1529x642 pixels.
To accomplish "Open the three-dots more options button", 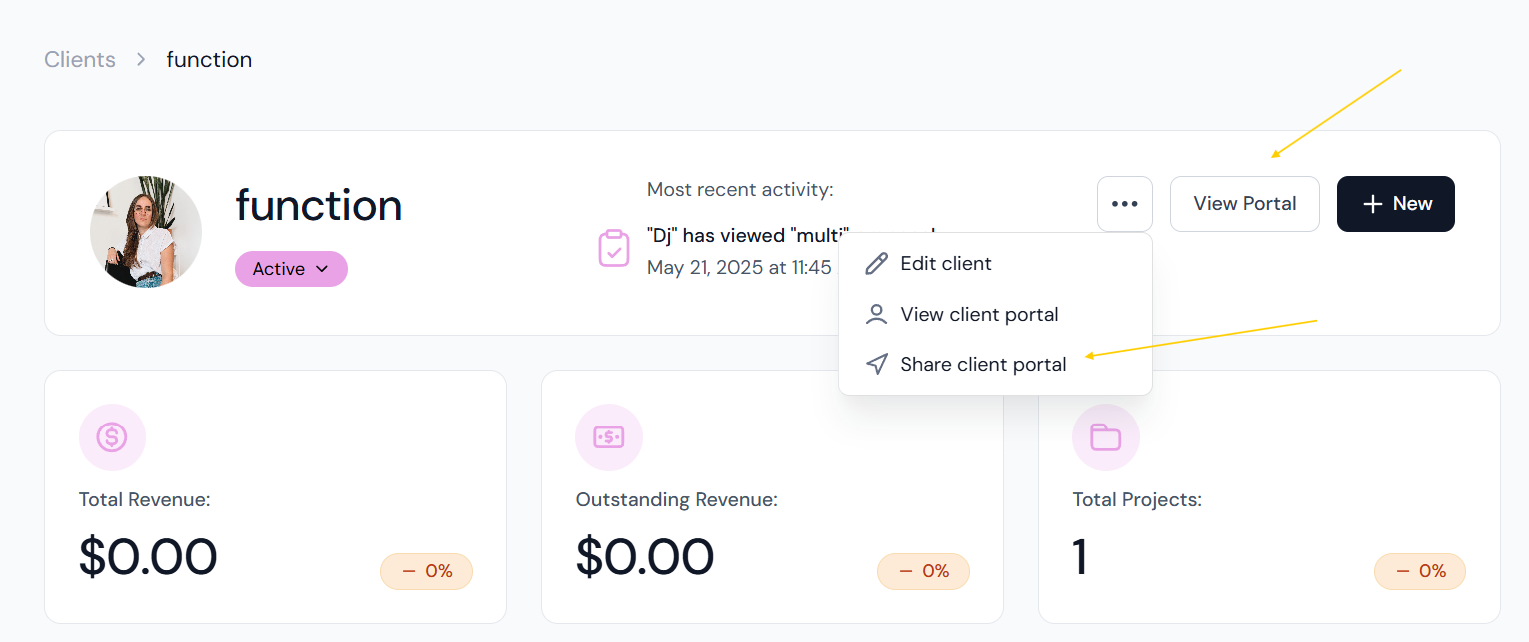I will point(1125,204).
